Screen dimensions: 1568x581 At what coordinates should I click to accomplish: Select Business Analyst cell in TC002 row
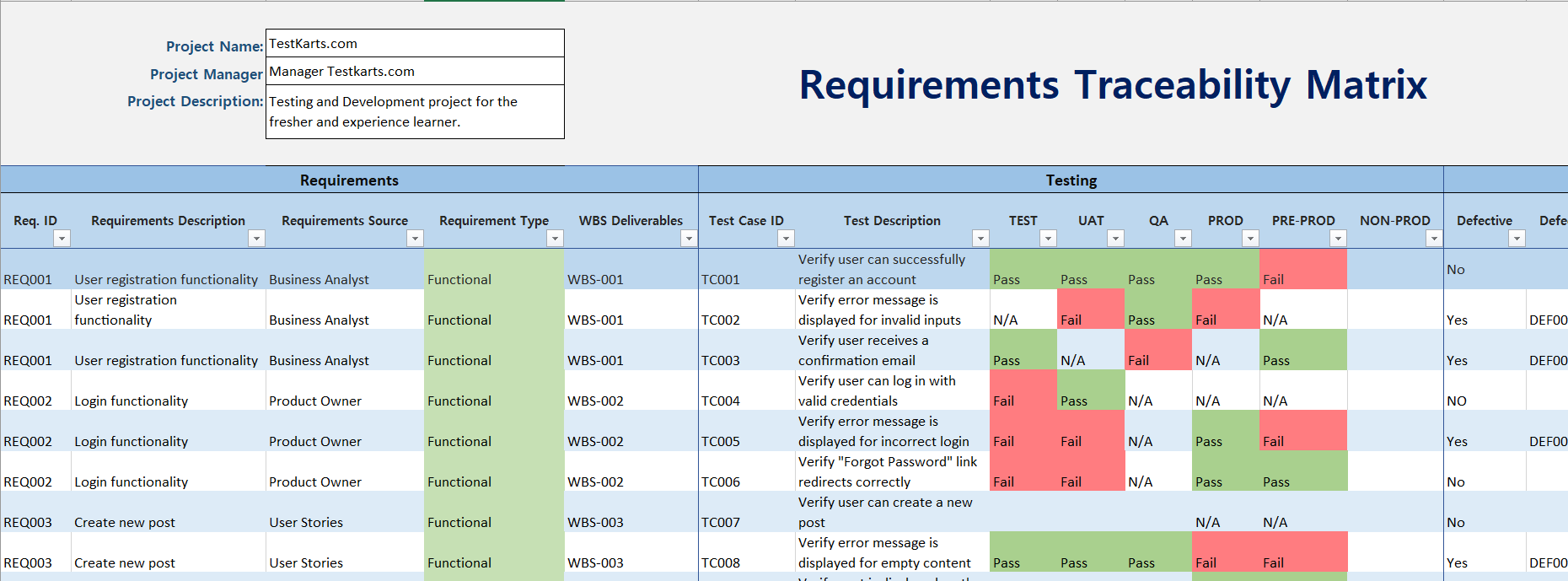pos(345,309)
